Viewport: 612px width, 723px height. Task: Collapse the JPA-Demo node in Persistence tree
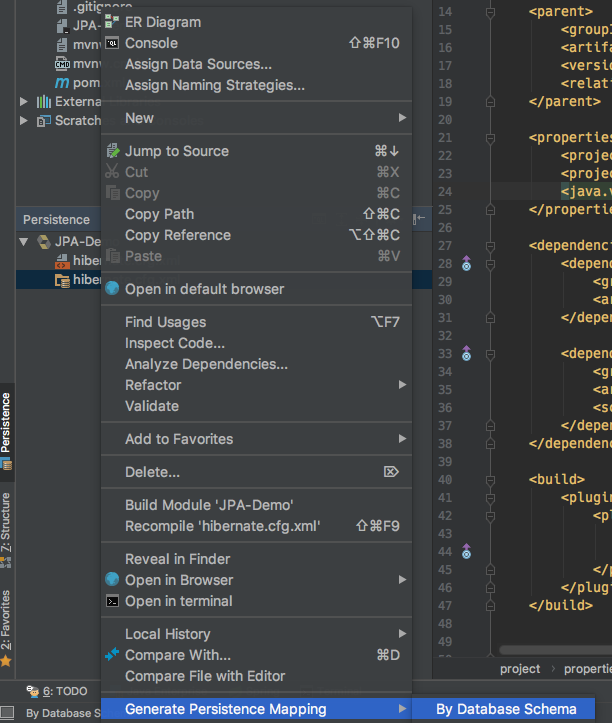pyautogui.click(x=24, y=242)
